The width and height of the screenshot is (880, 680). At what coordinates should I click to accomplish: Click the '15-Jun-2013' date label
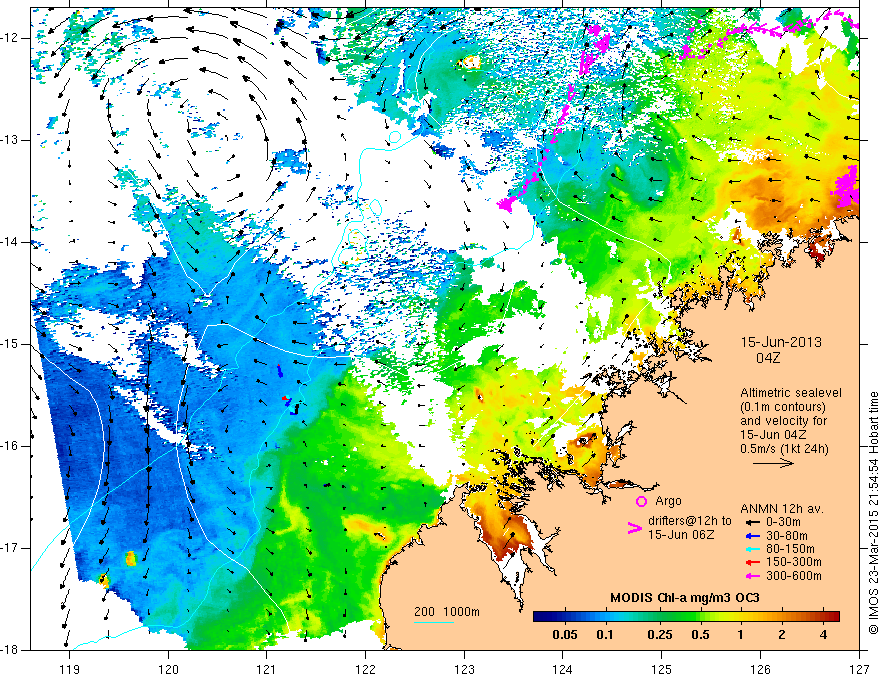(781, 342)
